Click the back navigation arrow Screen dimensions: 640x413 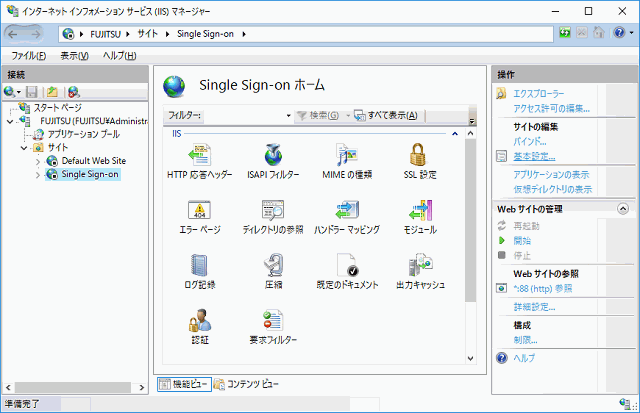pyautogui.click(x=13, y=34)
